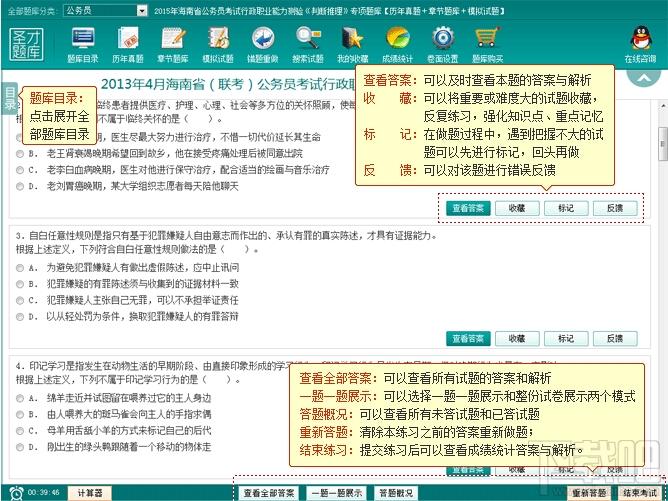Select option A for question 3
This screenshot has width=668, height=501.
(20, 268)
